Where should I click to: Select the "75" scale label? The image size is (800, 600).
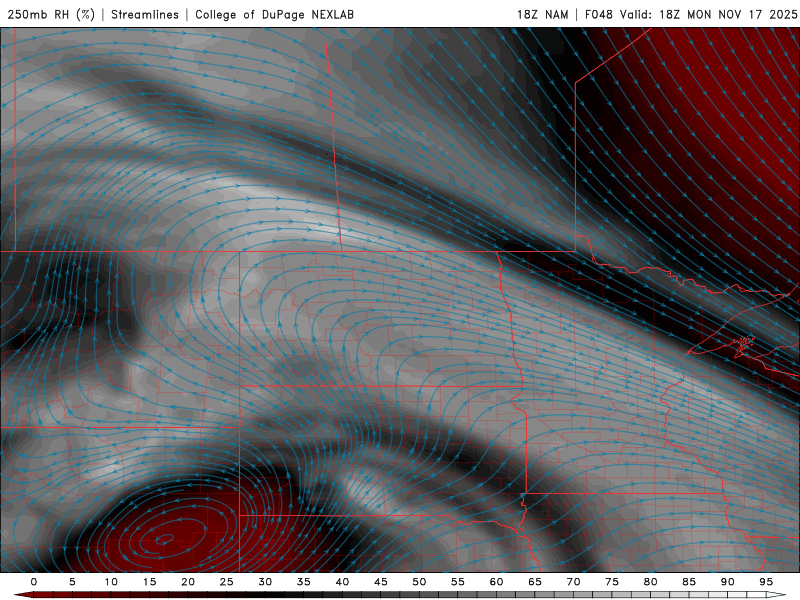612,582
